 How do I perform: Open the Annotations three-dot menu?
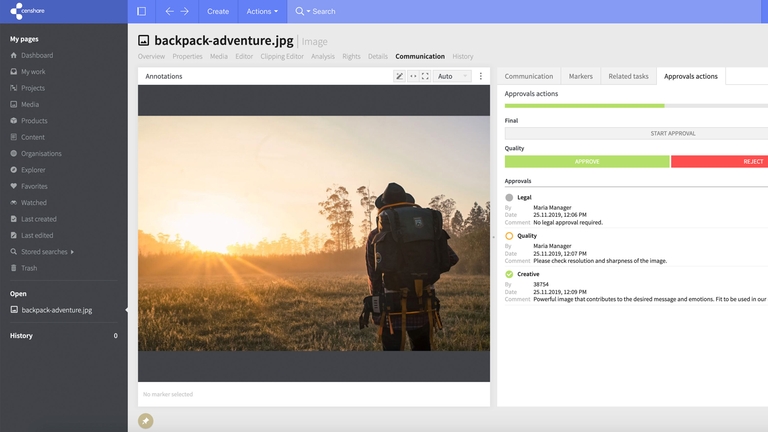(x=480, y=76)
